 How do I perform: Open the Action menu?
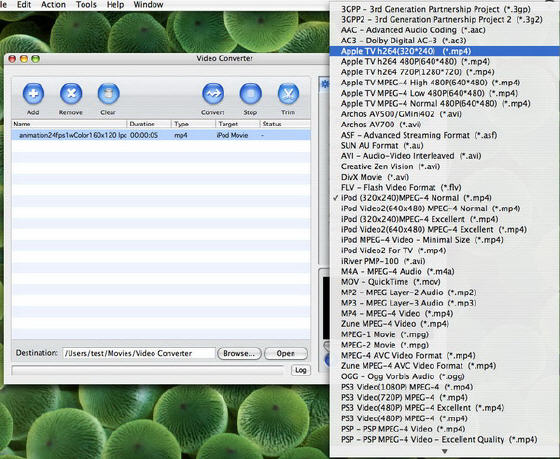pos(53,5)
